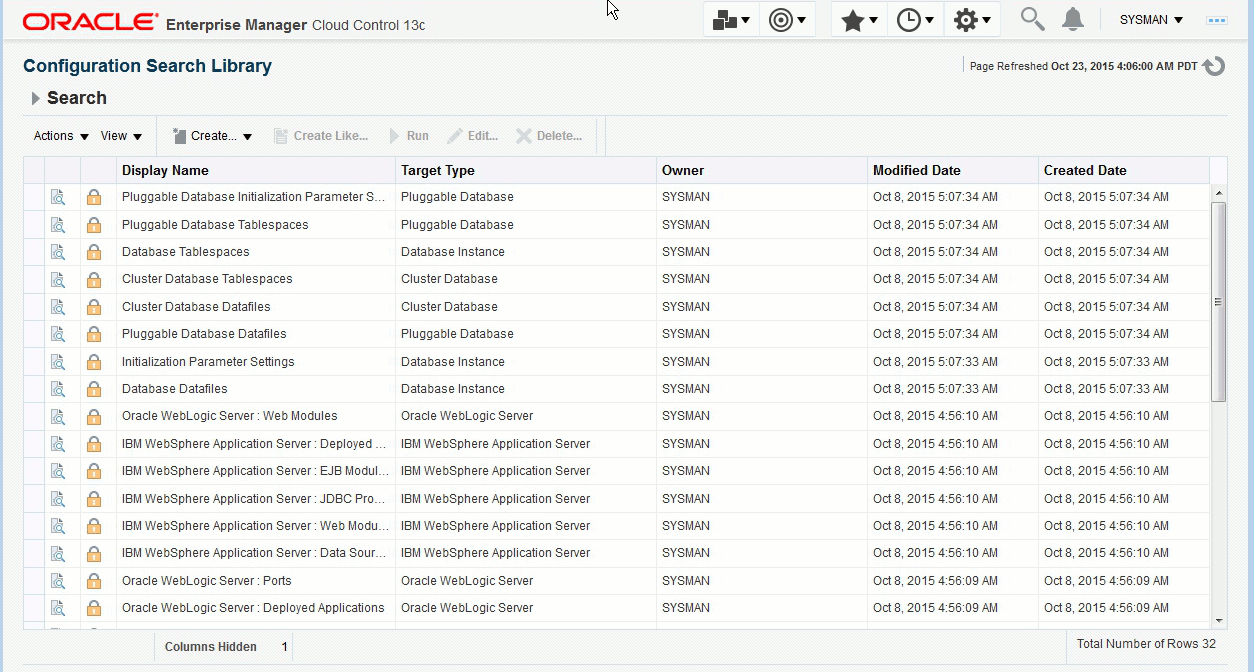Open the SYSMAN user dropdown
1254x672 pixels.
point(1150,19)
